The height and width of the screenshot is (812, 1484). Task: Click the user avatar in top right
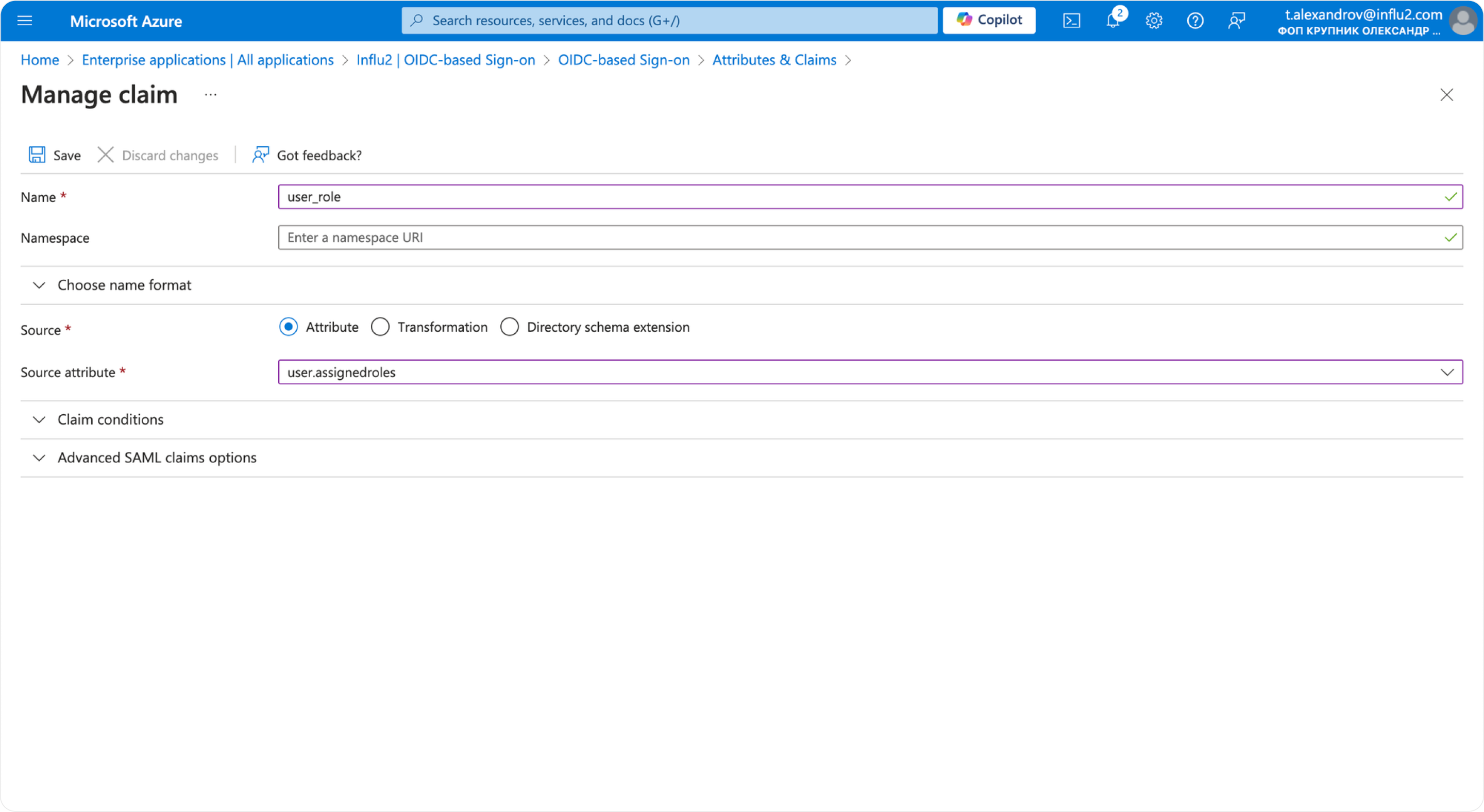(1463, 20)
